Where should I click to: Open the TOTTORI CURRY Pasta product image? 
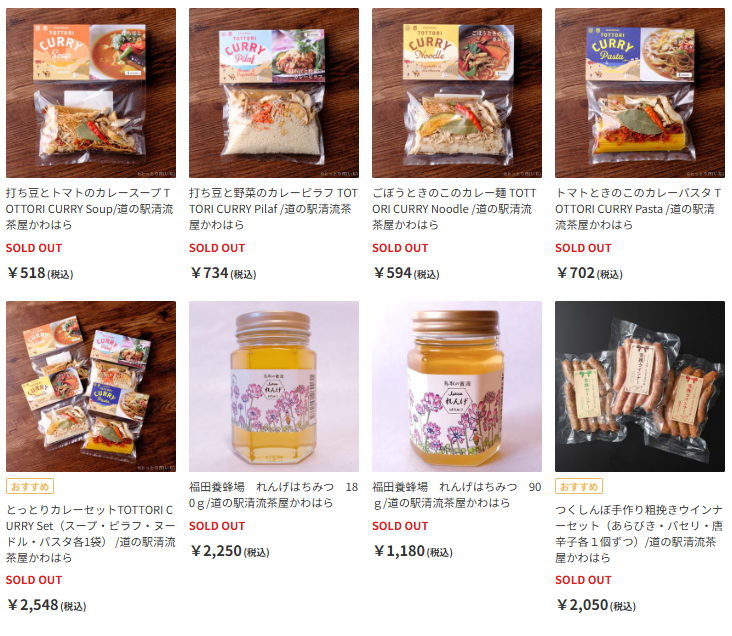point(640,93)
